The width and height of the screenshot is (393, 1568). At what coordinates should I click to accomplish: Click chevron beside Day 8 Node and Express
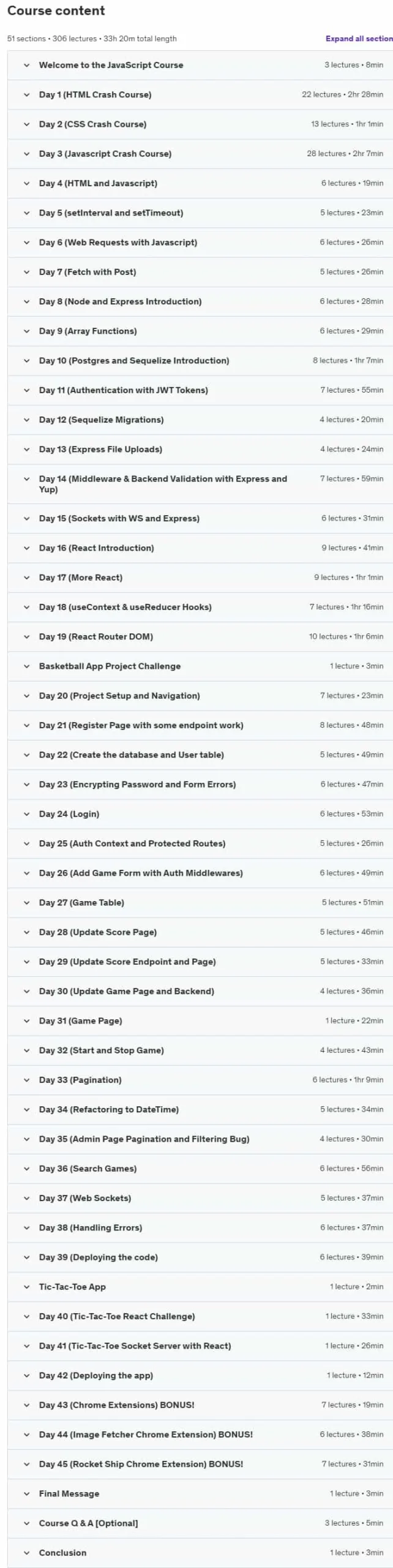26,301
